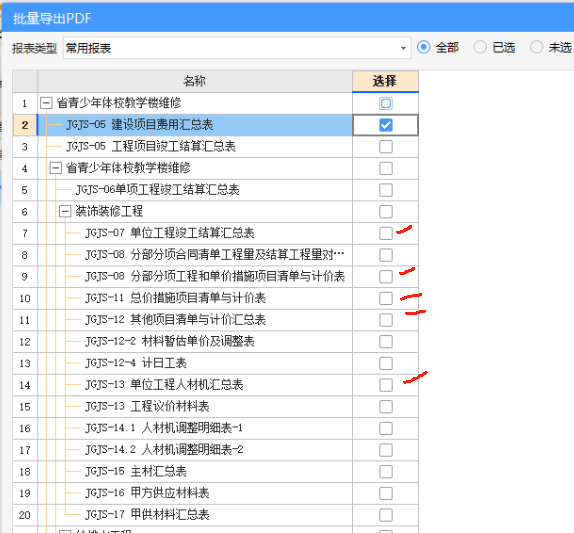
Task: Click the 名称 column header
Action: (195, 81)
